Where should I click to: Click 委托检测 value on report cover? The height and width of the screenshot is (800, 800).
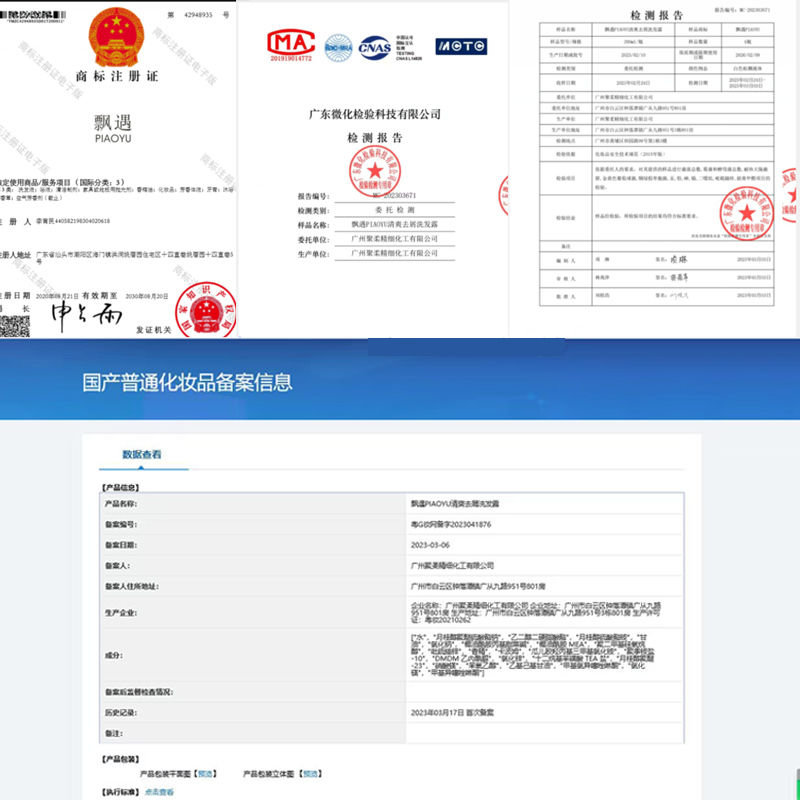coord(394,210)
